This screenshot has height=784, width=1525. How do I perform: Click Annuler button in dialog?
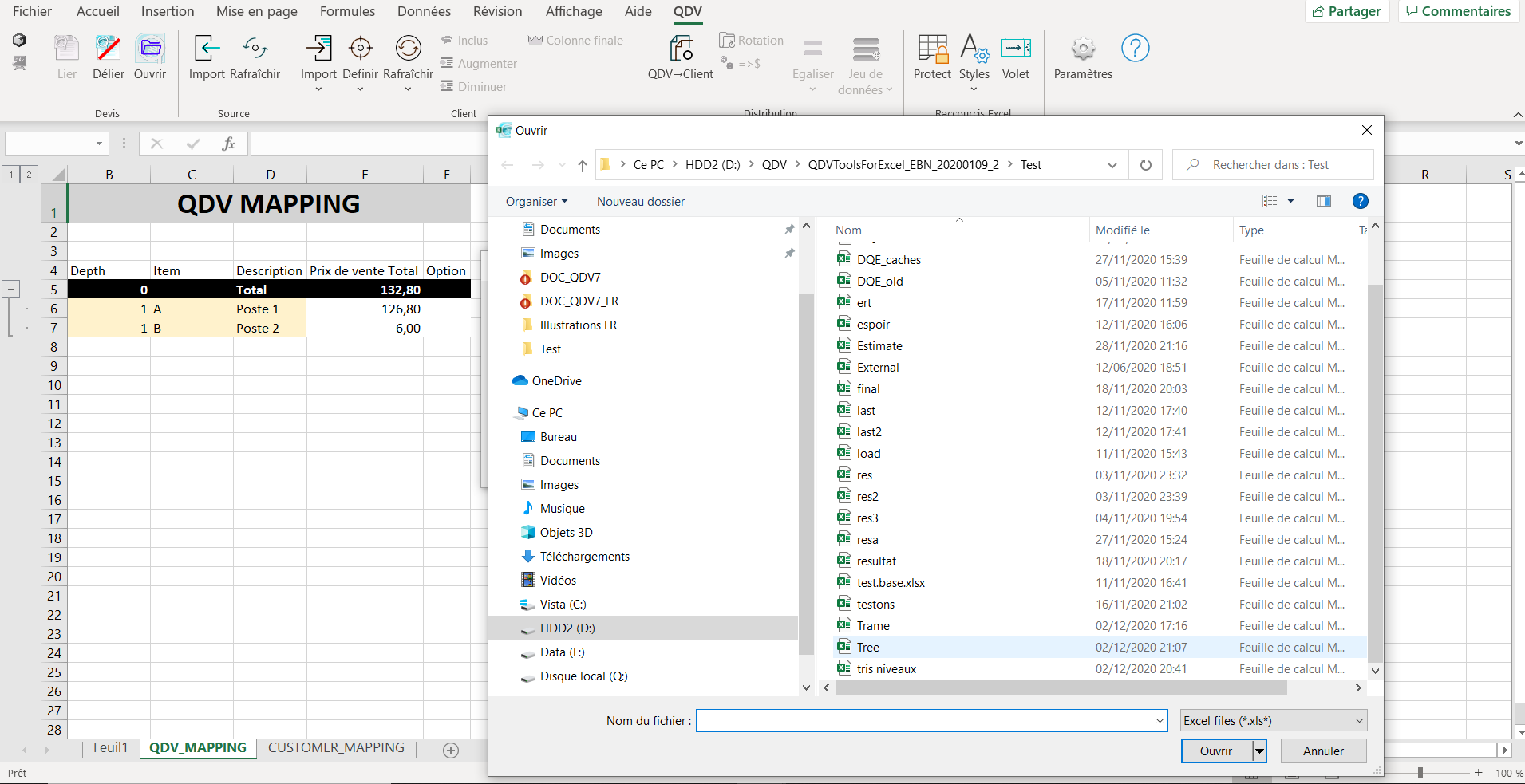(1323, 751)
